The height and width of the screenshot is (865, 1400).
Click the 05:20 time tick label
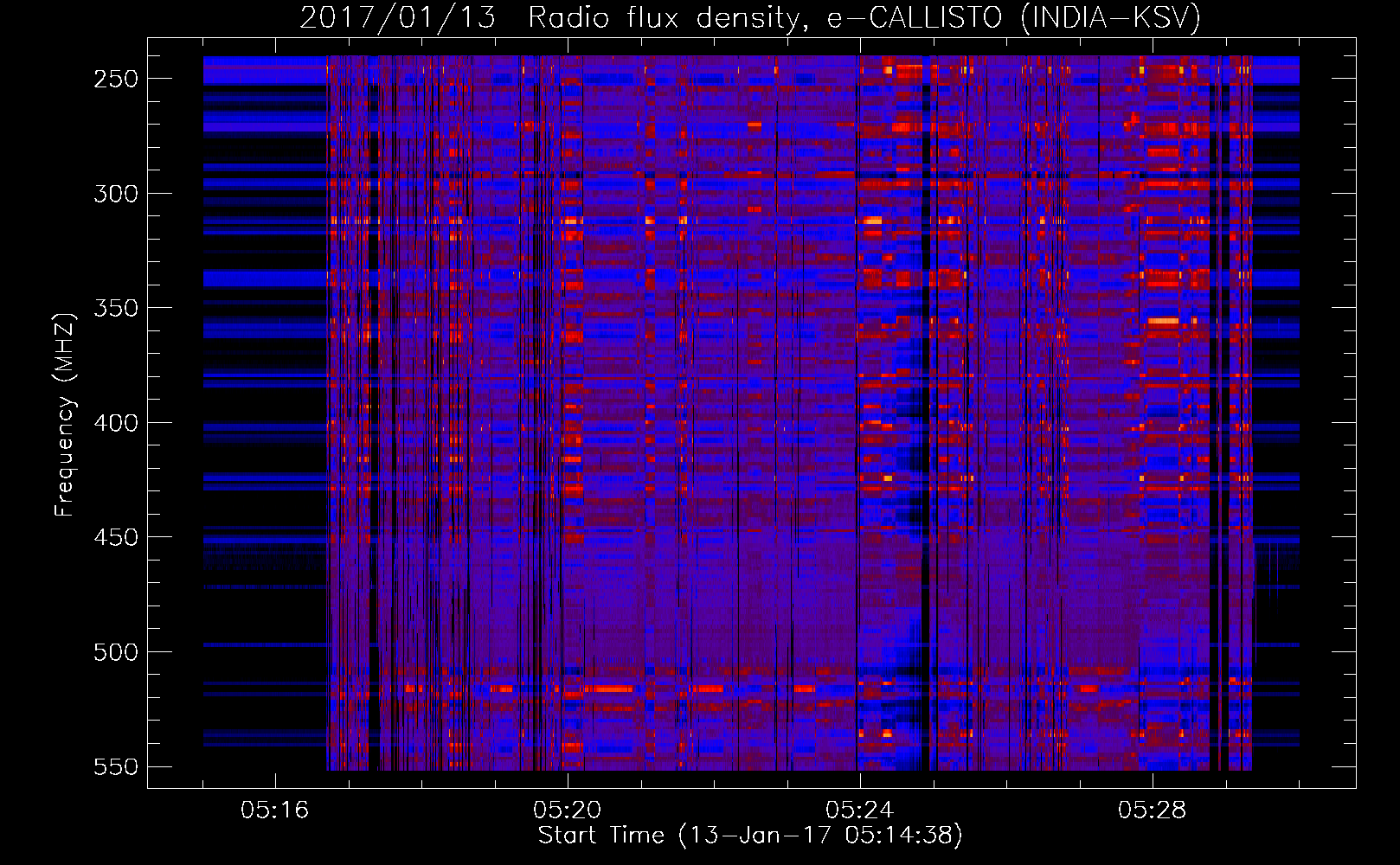click(x=568, y=810)
